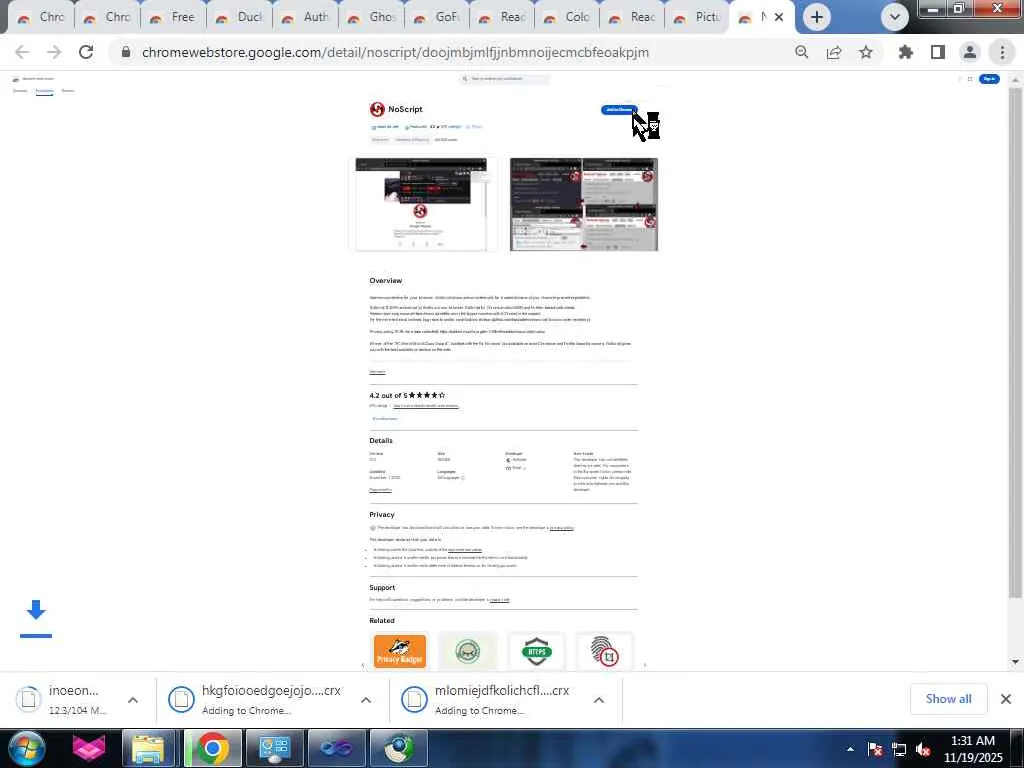Click the privacy policy link
The width and height of the screenshot is (1024, 768).
(x=562, y=528)
